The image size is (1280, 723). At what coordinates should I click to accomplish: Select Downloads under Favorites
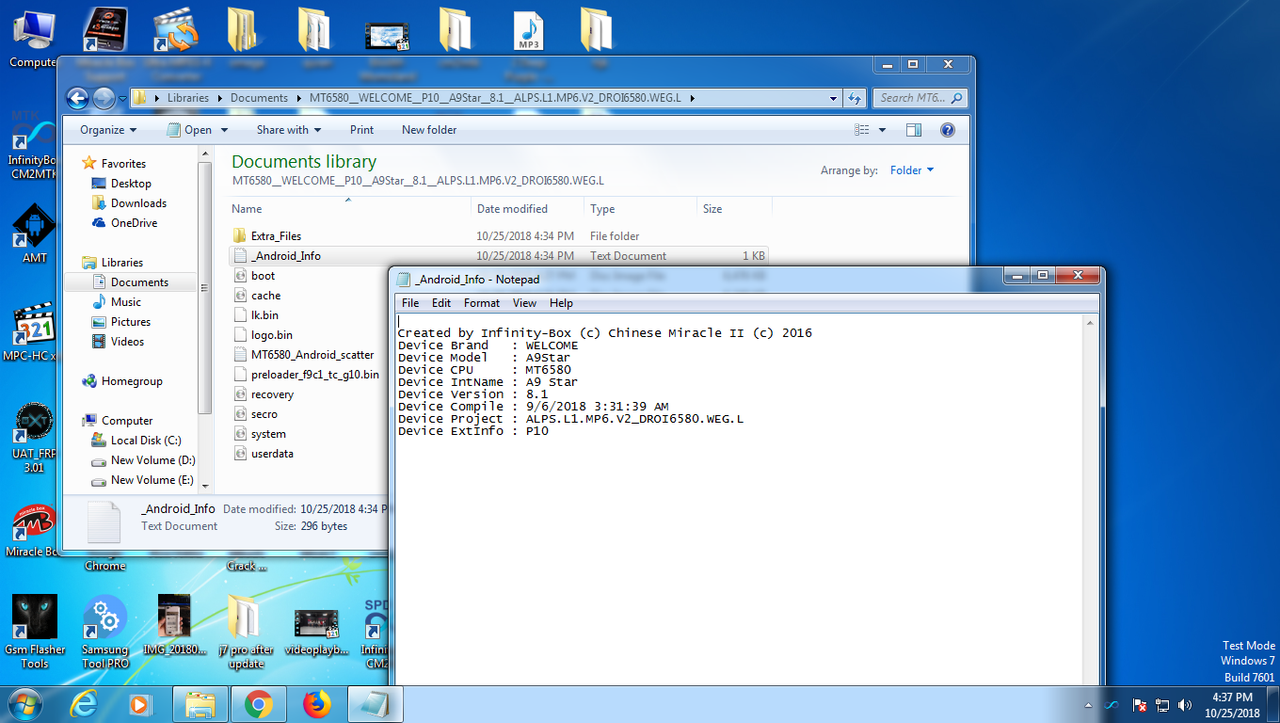138,203
